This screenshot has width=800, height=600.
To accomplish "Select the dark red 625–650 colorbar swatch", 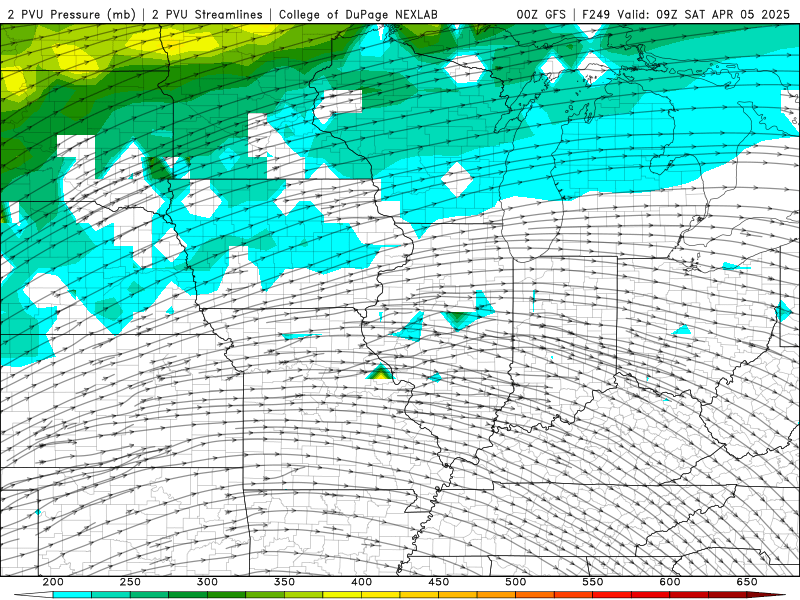I will pyautogui.click(x=727, y=595).
